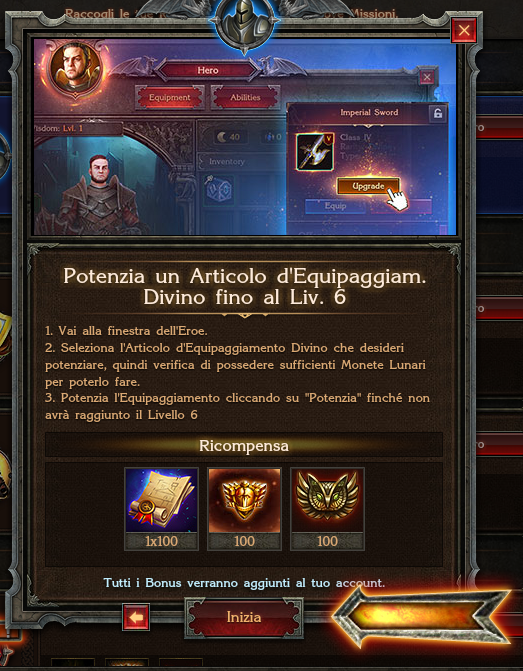Start the quest with Inizia button
The image size is (523, 671).
point(244,618)
